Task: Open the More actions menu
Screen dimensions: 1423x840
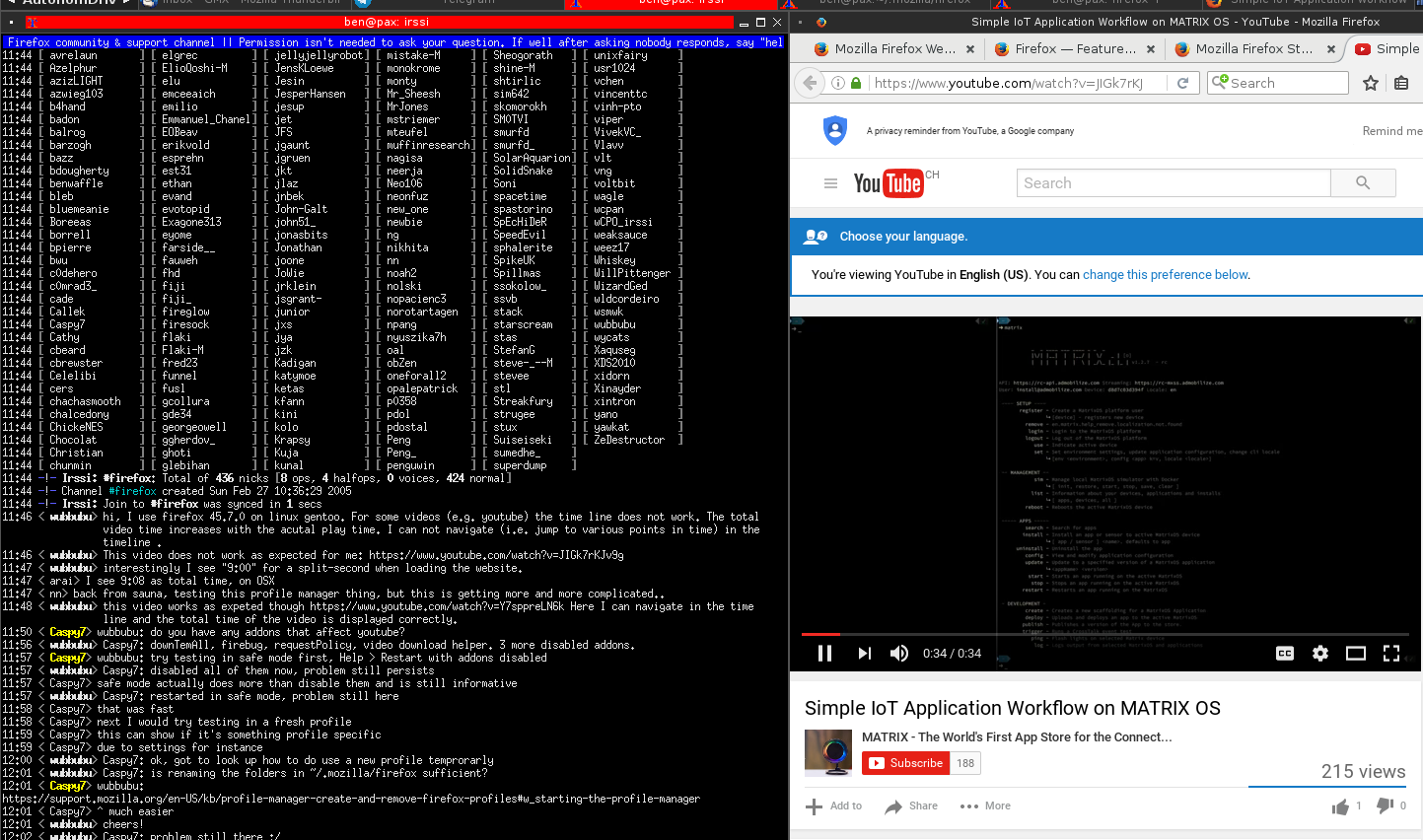Action: coord(985,806)
